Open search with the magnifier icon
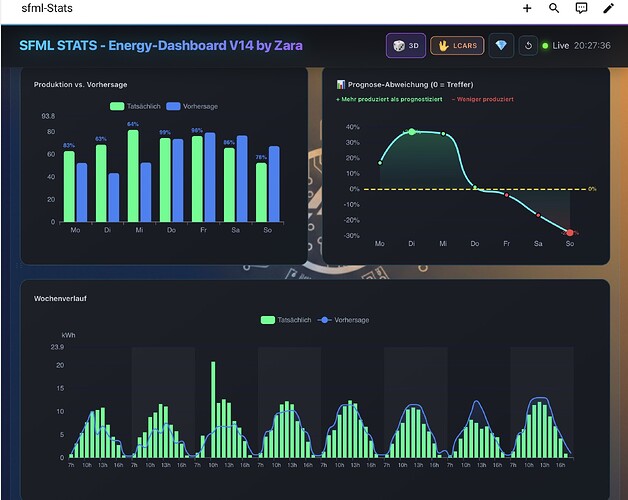Viewport: 628px width, 500px height. [554, 8]
